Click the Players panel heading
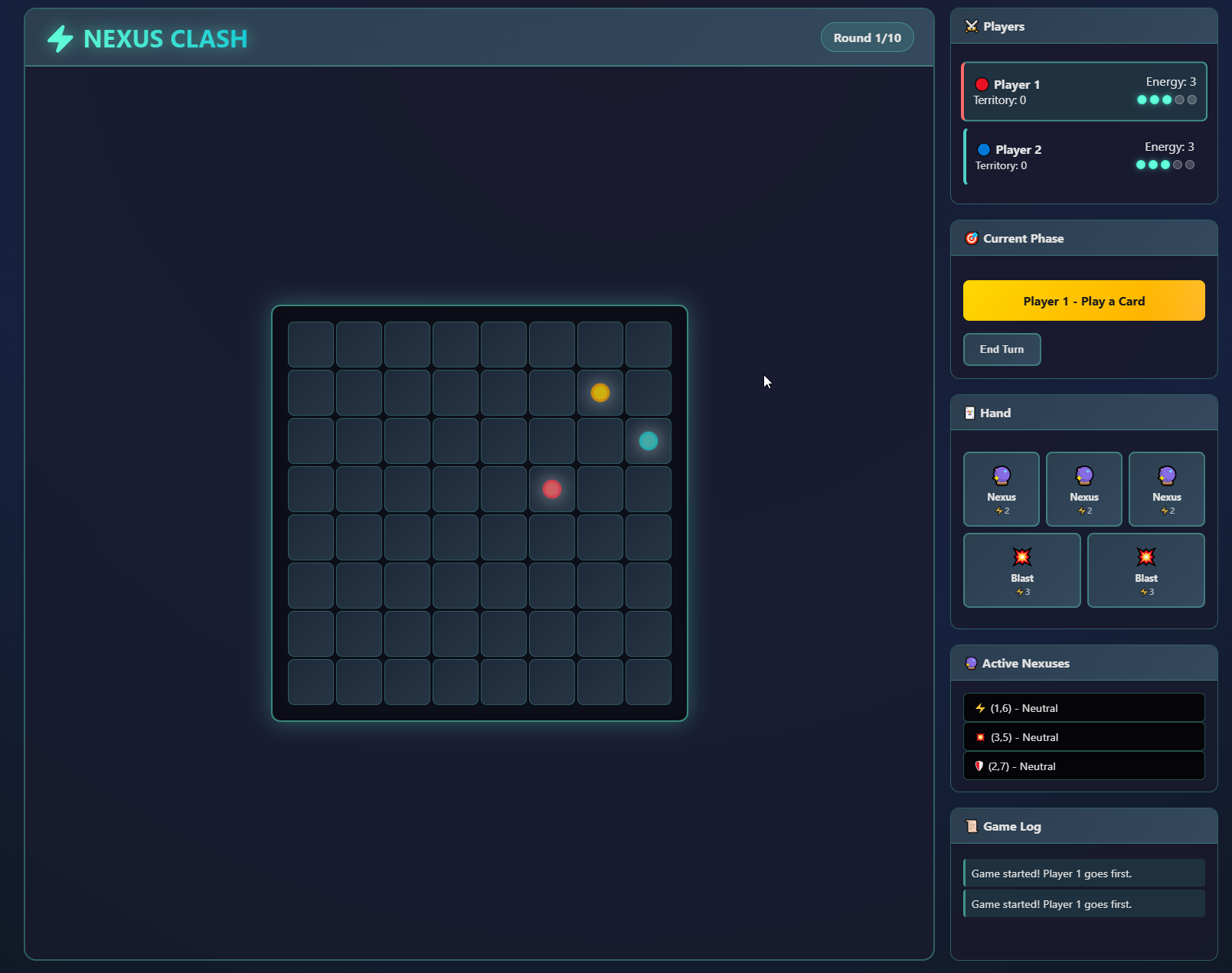Viewport: 1232px width, 973px height. tap(1004, 27)
